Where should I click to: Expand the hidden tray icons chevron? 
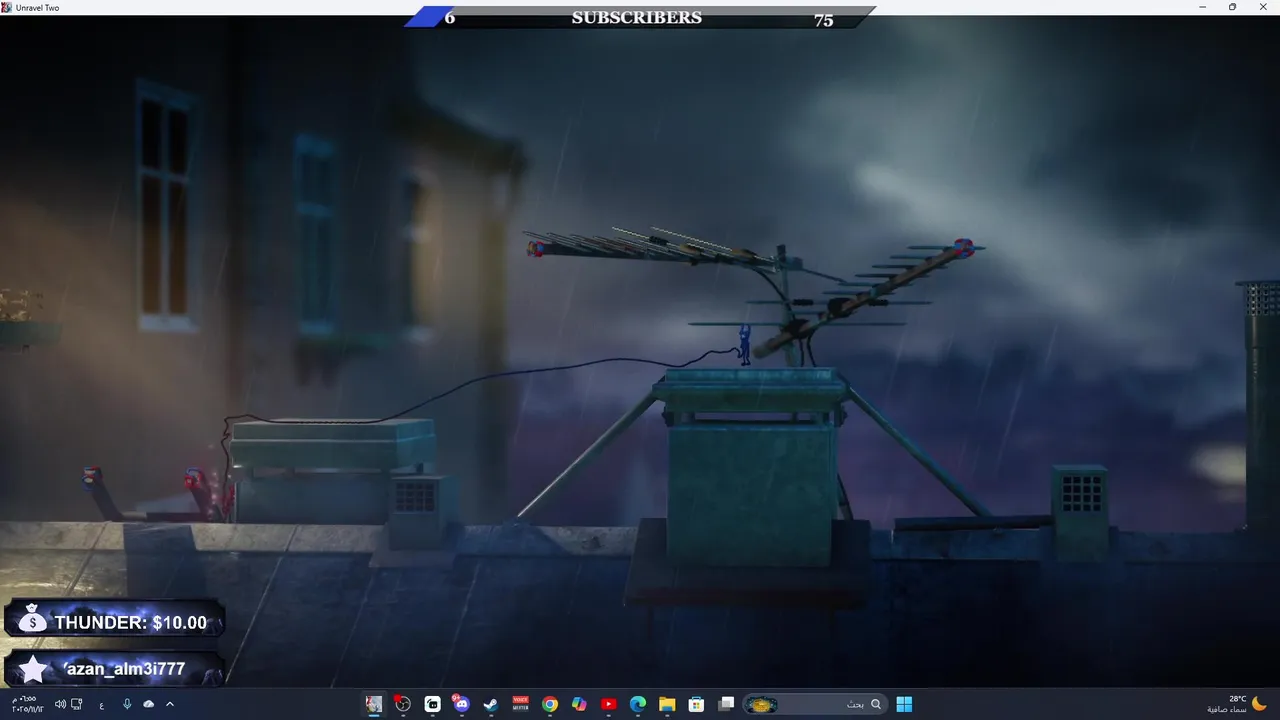point(169,704)
